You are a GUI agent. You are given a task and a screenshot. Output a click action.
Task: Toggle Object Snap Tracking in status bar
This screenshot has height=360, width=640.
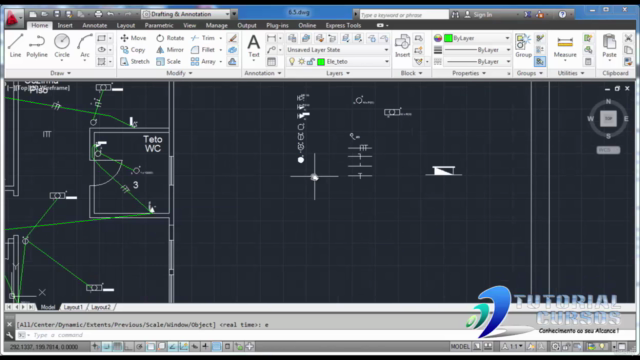point(173,347)
